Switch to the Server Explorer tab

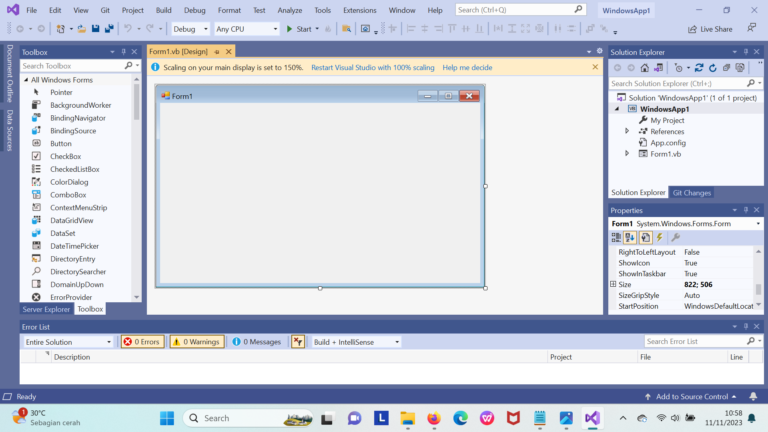point(46,309)
